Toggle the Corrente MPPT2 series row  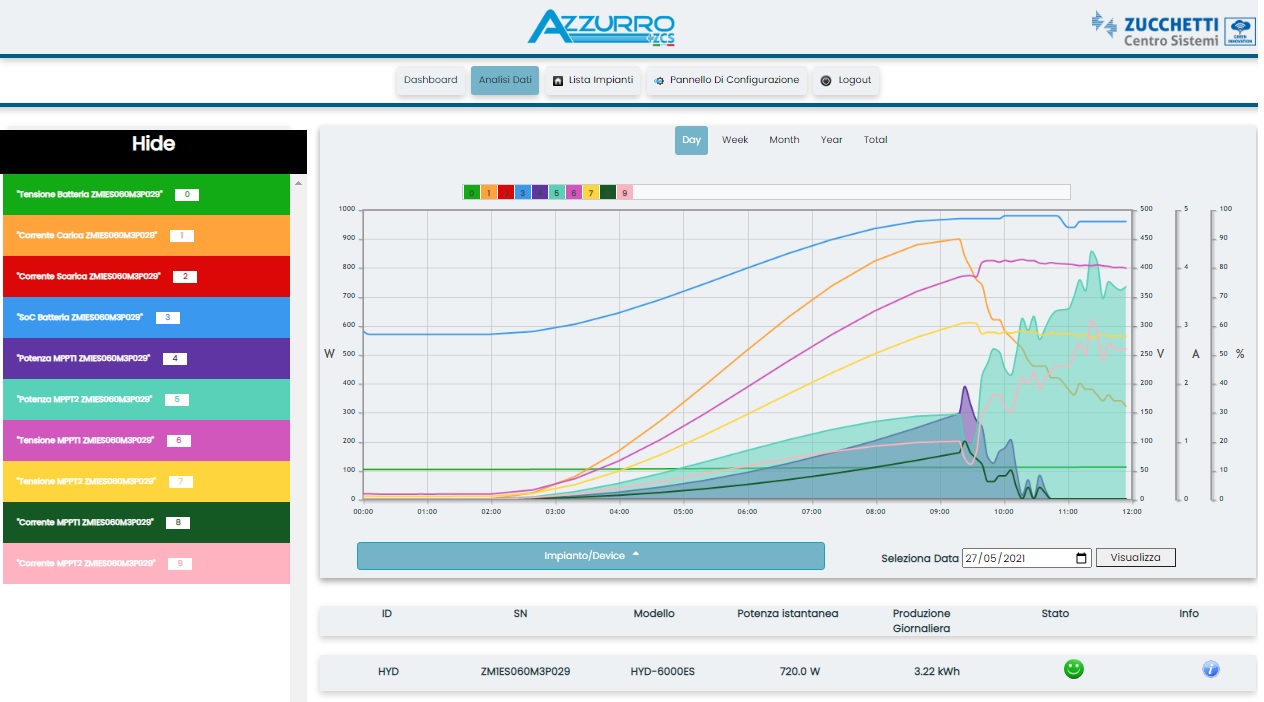[146, 563]
